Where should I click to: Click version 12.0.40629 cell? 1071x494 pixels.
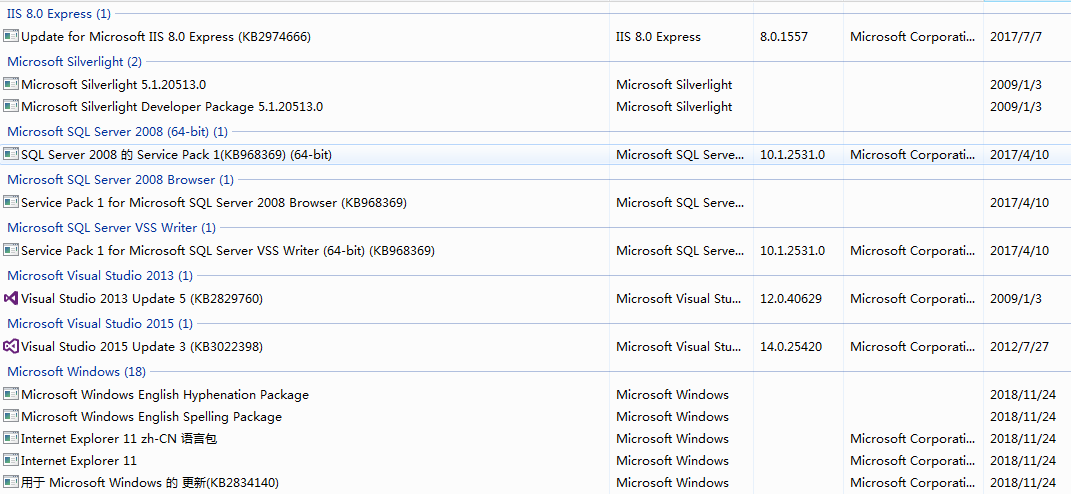pos(791,299)
